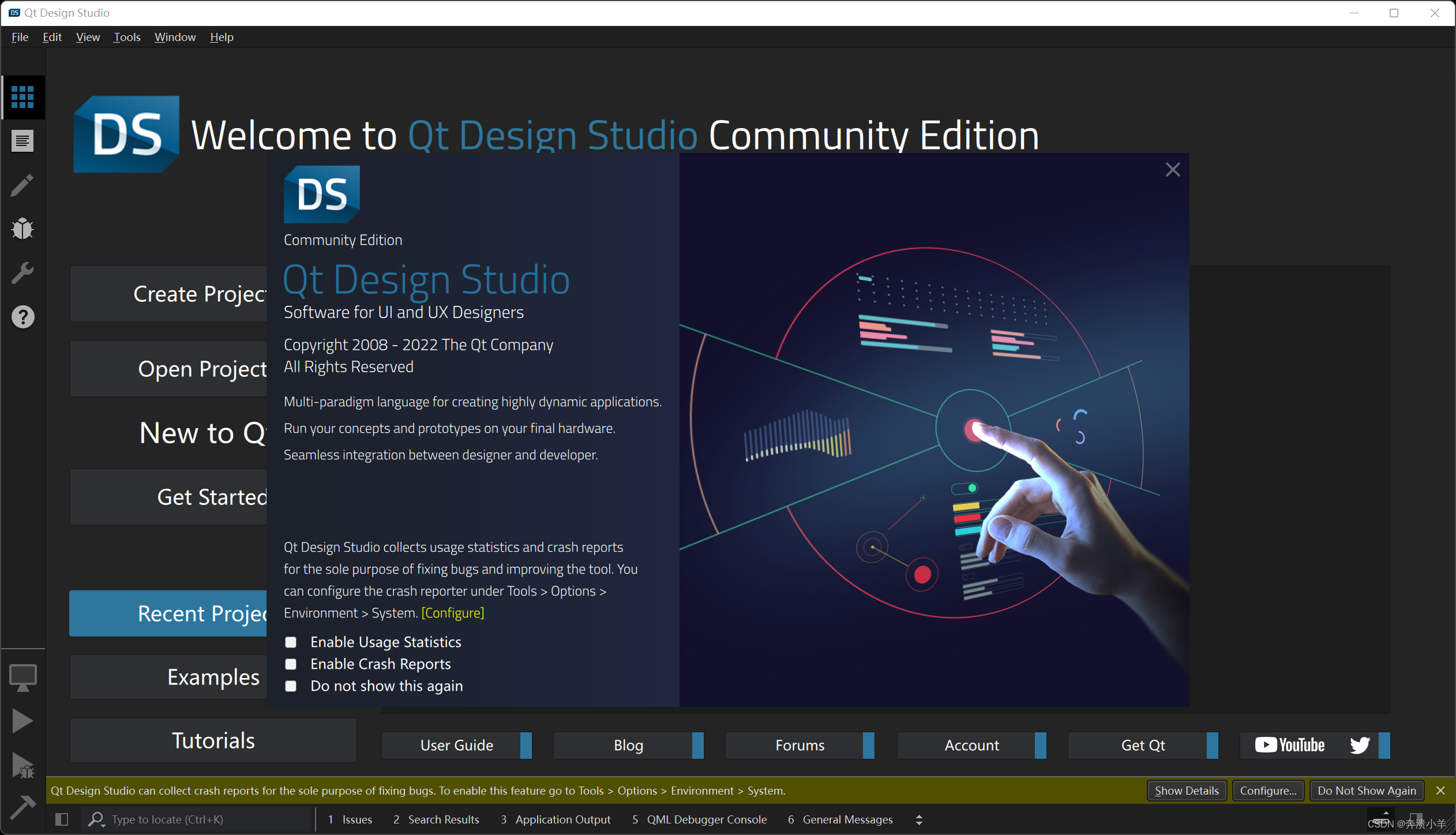1456x835 pixels.
Task: Click the touch-interface illustration in splash
Action: [x=934, y=430]
